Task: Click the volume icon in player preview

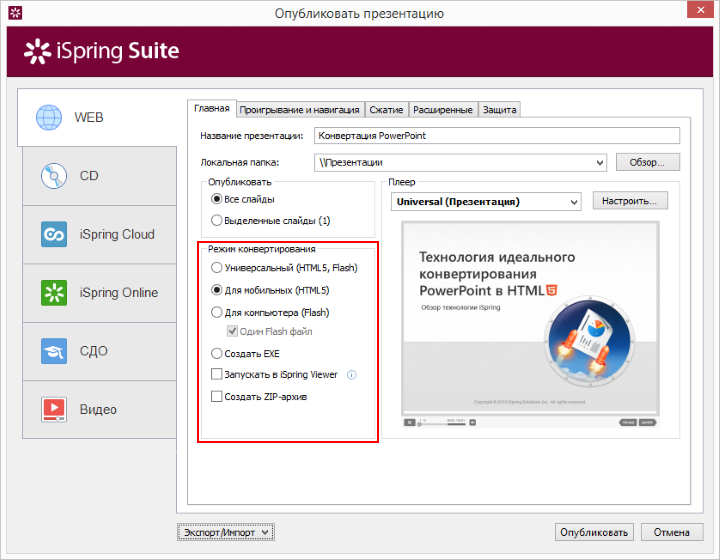Action: coord(472,422)
